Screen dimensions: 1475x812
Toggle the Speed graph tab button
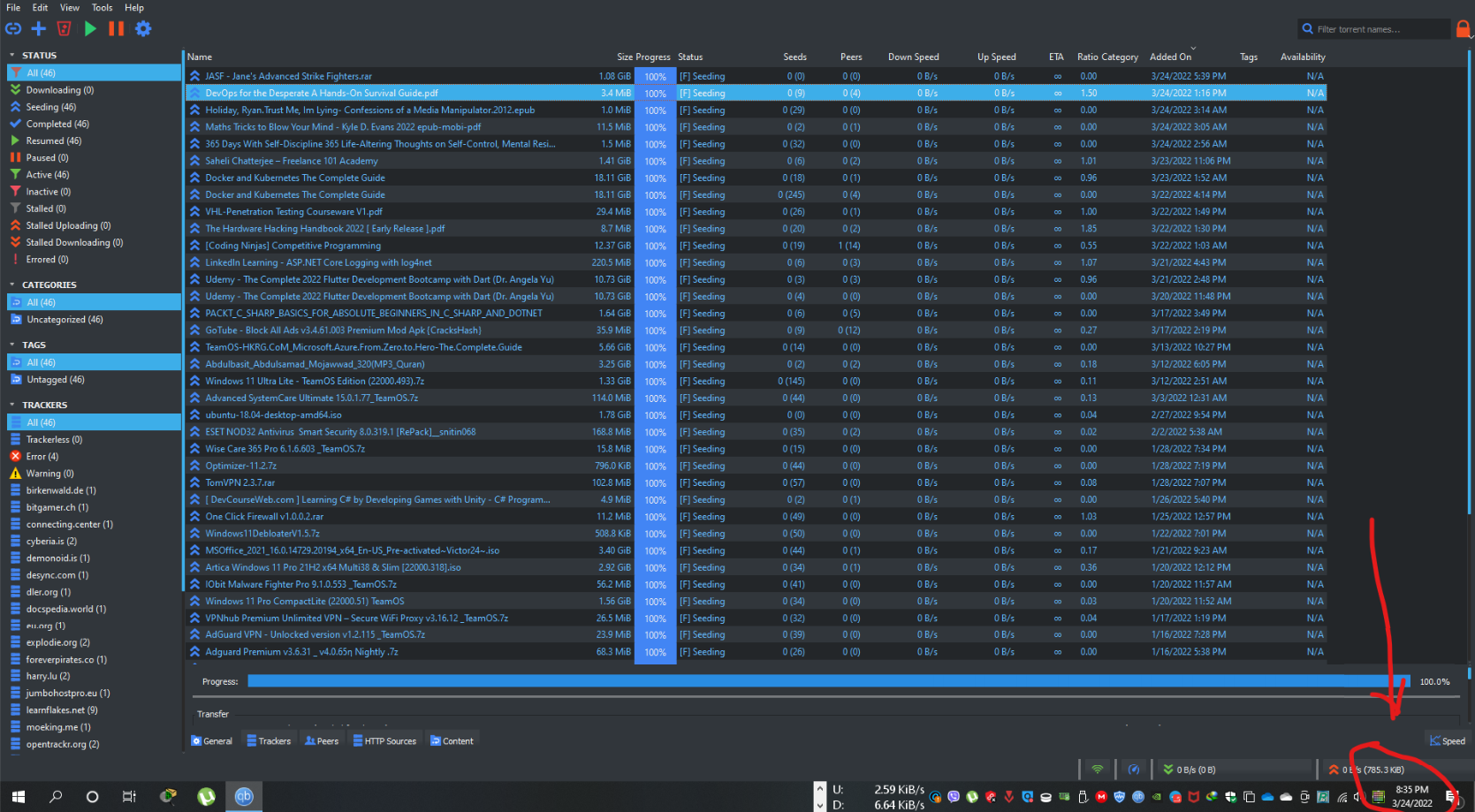point(1447,741)
